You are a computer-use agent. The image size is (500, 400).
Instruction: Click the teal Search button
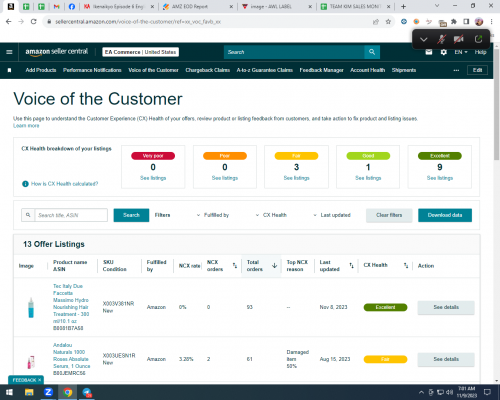pos(131,215)
